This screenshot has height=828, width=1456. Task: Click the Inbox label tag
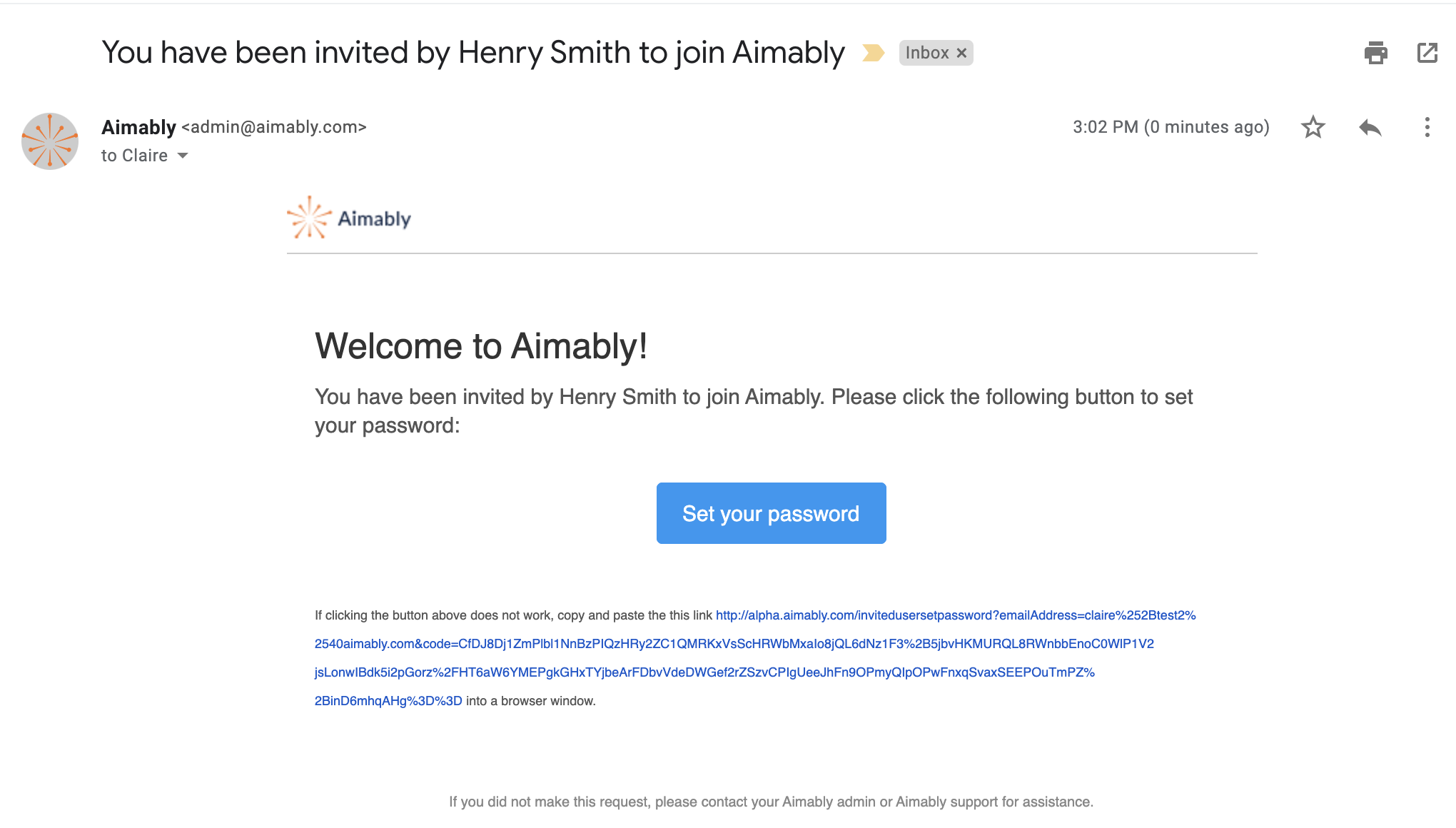927,53
